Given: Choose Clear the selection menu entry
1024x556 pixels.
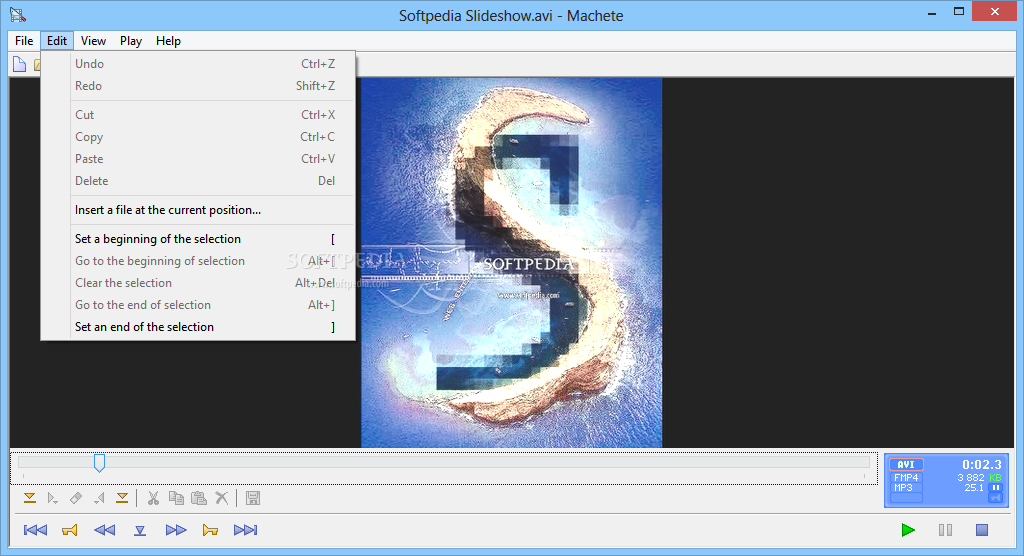Looking at the screenshot, I should tap(199, 283).
